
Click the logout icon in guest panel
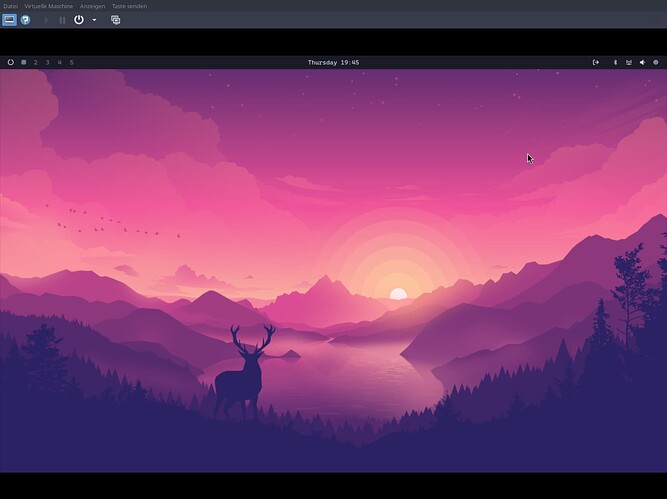[596, 62]
